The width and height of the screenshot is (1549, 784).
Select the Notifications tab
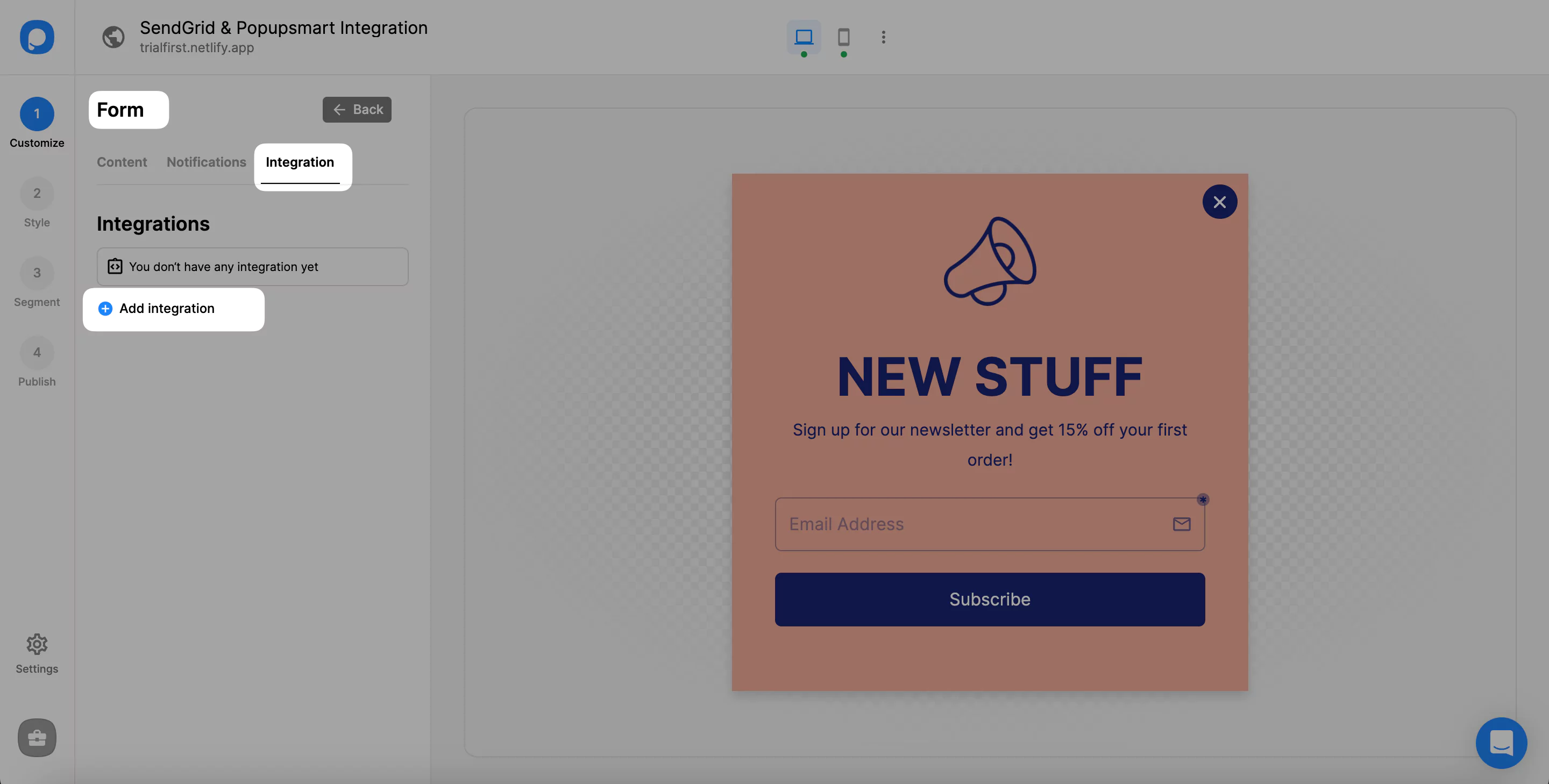click(206, 161)
